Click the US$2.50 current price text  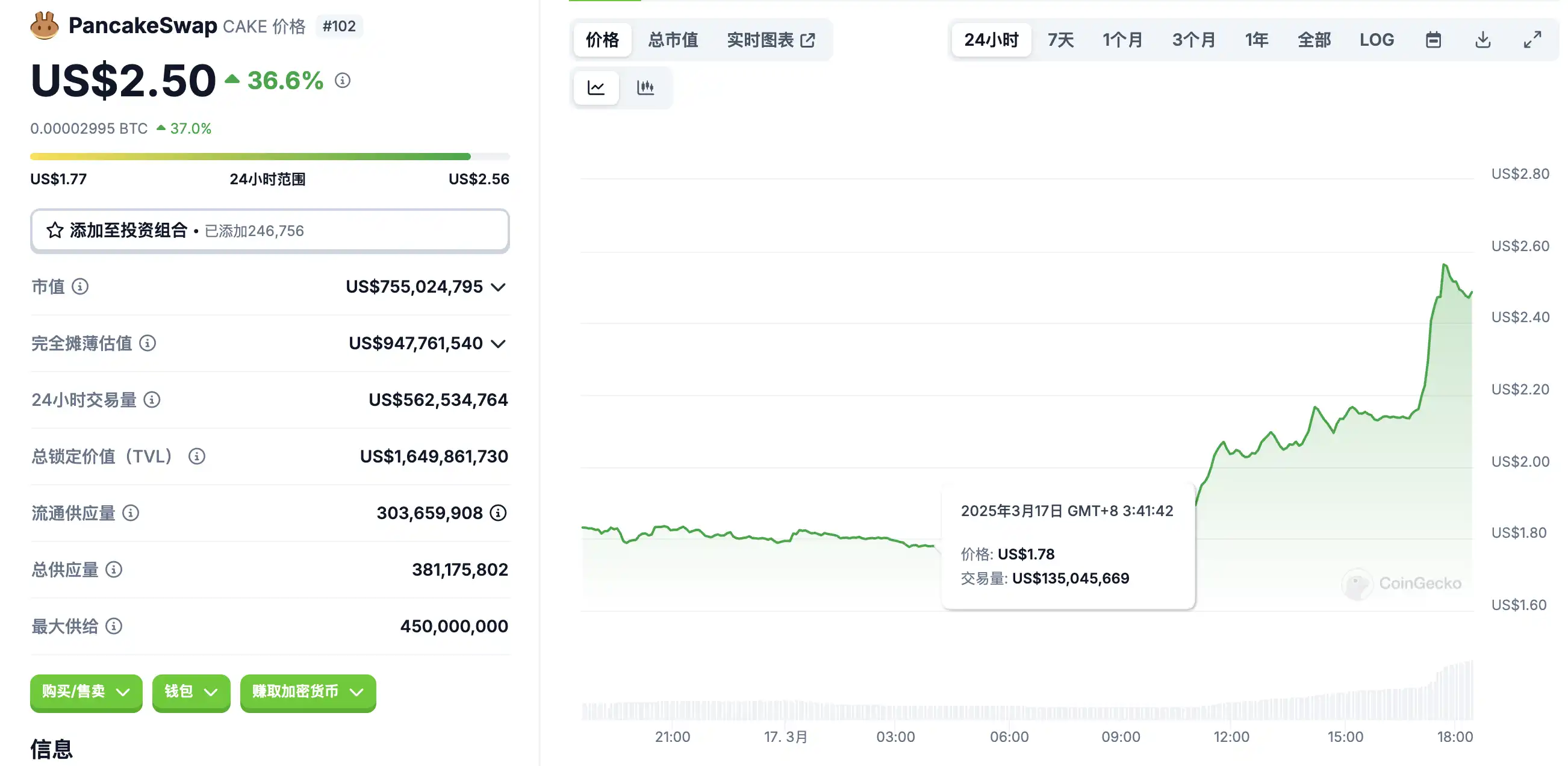[123, 80]
